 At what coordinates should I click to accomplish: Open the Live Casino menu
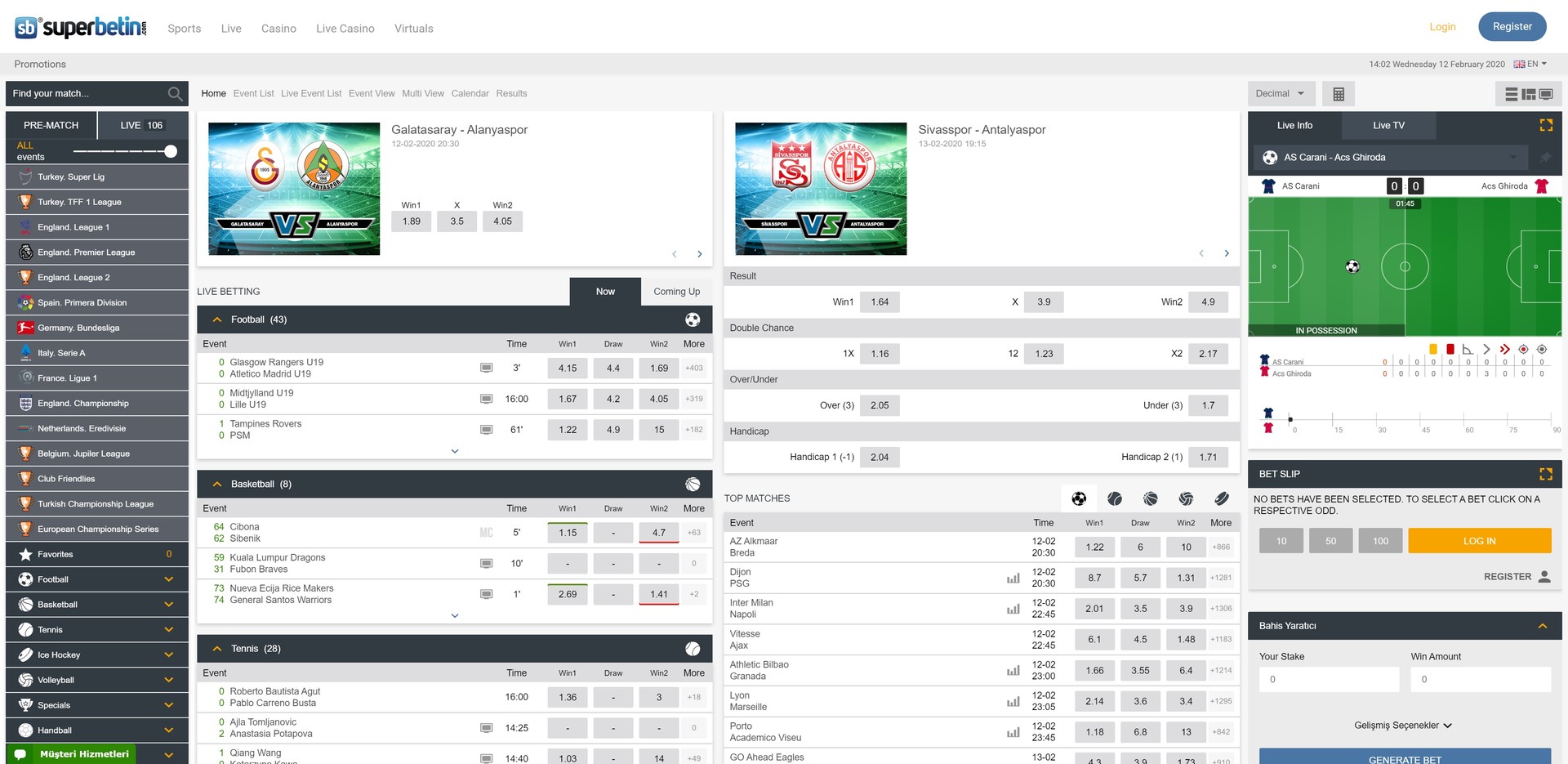pyautogui.click(x=345, y=29)
